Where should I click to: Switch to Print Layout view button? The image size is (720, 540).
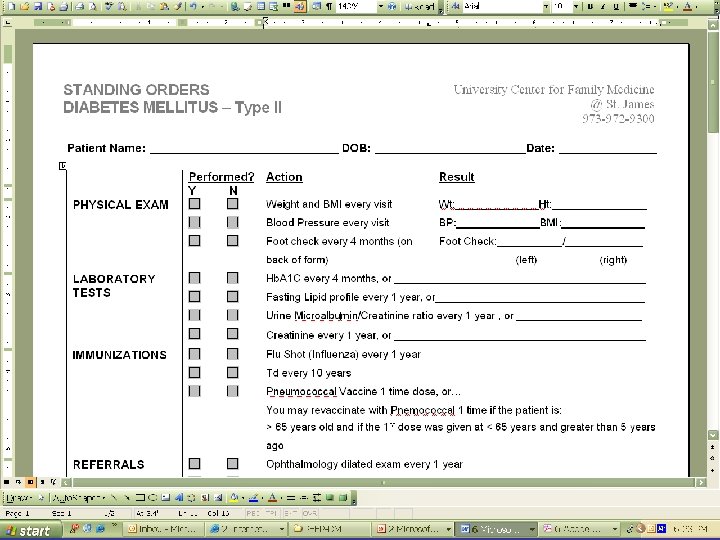(30, 482)
